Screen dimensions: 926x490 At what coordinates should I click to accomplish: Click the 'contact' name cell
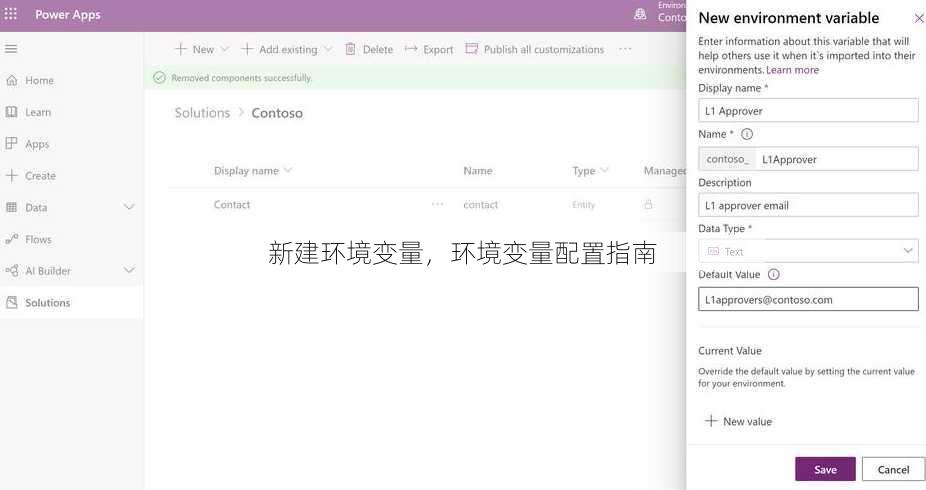[x=480, y=204]
